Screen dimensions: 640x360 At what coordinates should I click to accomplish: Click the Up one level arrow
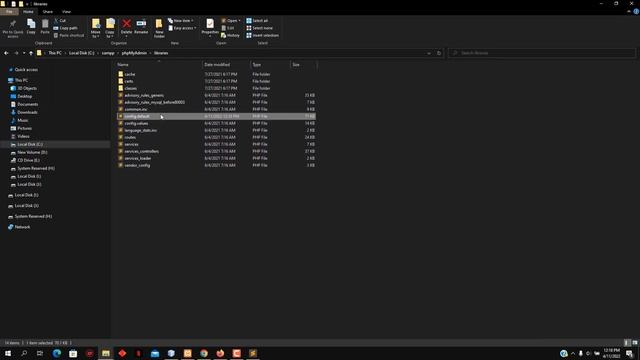pyautogui.click(x=31, y=53)
